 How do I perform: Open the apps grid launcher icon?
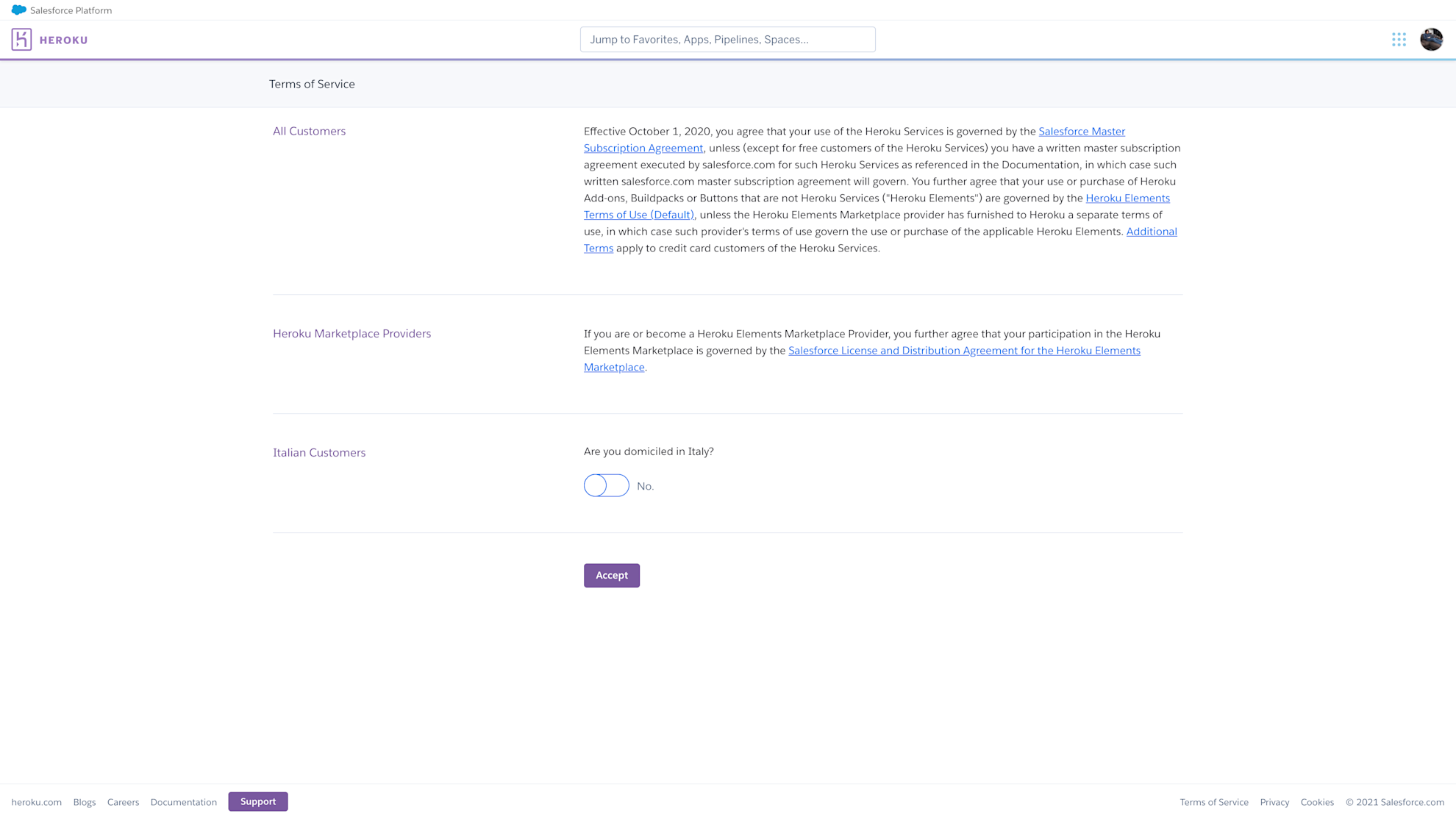coord(1399,40)
